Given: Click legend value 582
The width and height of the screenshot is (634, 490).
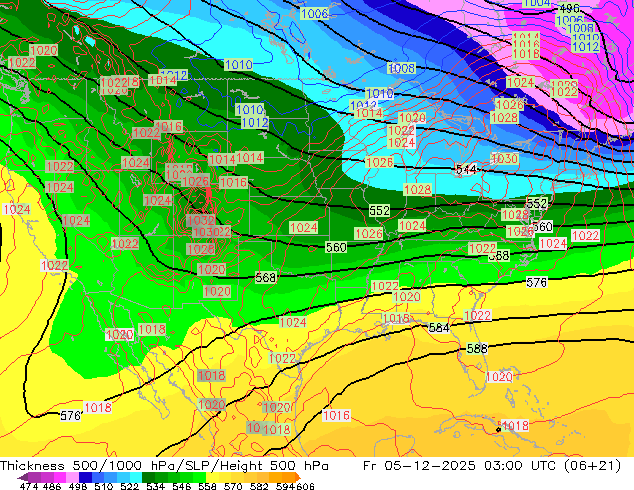Looking at the screenshot, I should (x=259, y=486).
